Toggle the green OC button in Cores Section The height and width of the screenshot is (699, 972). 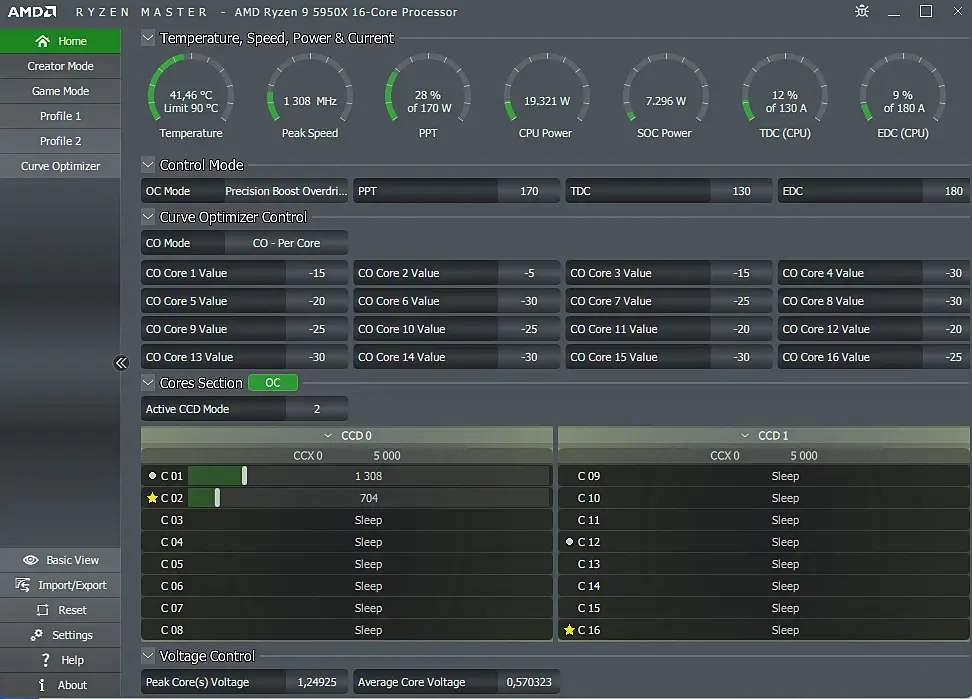273,383
